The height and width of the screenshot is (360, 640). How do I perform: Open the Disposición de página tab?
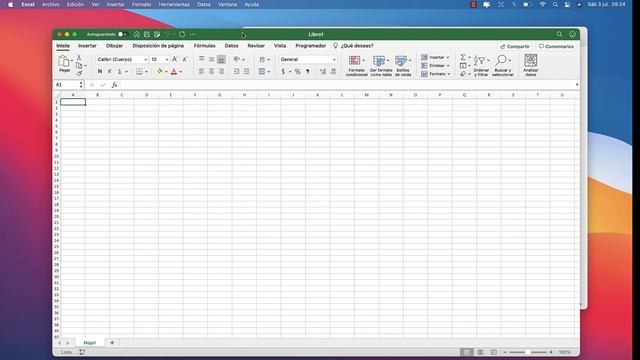point(158,46)
